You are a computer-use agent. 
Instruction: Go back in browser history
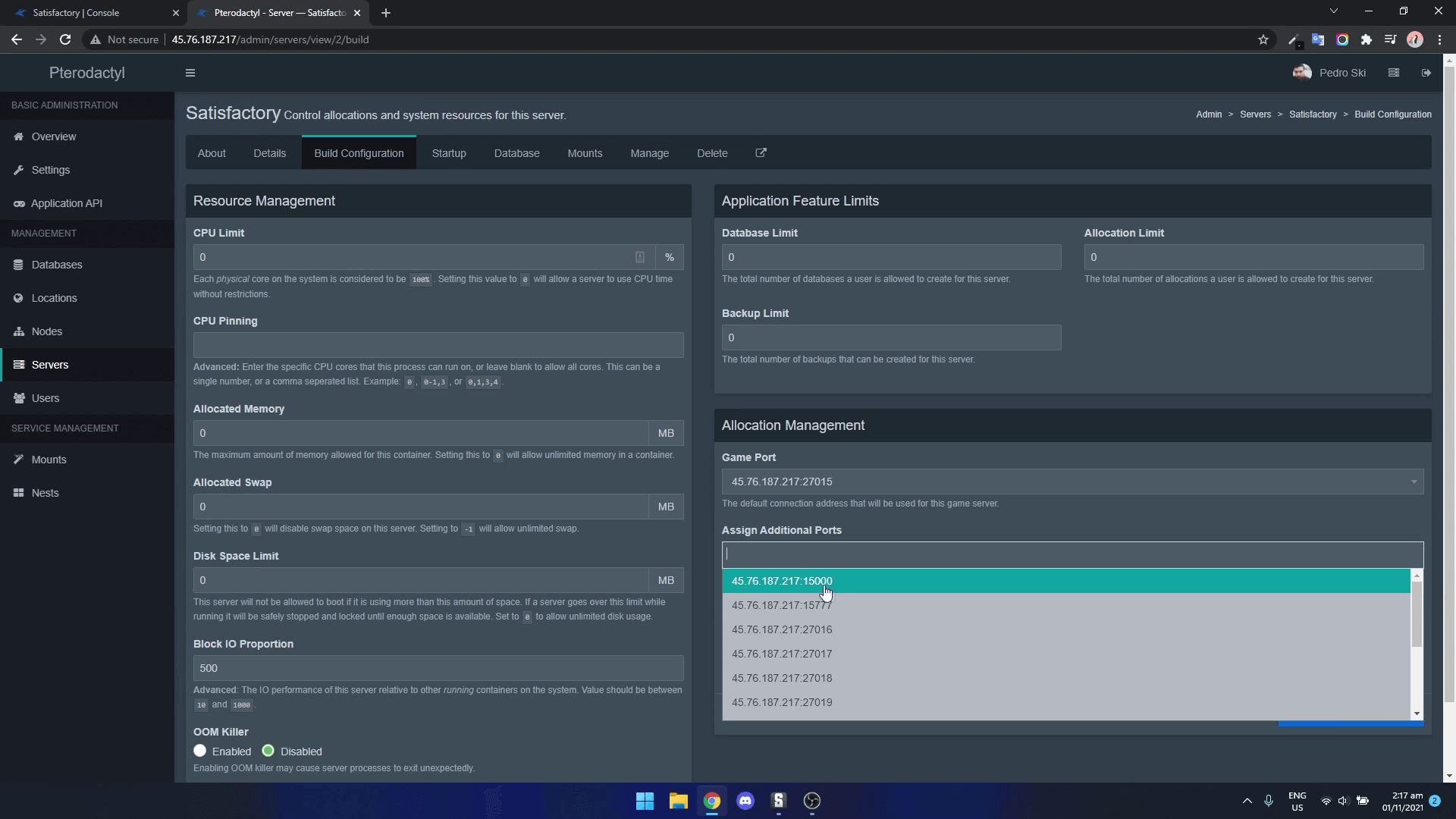tap(17, 39)
